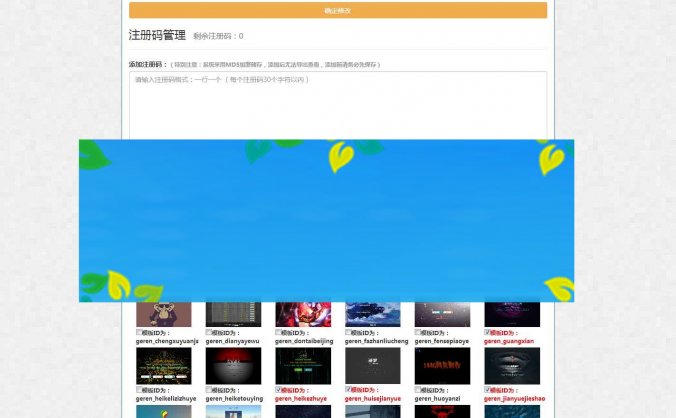
Task: Click the geren_heiketouying template ID text
Action: 234,399
